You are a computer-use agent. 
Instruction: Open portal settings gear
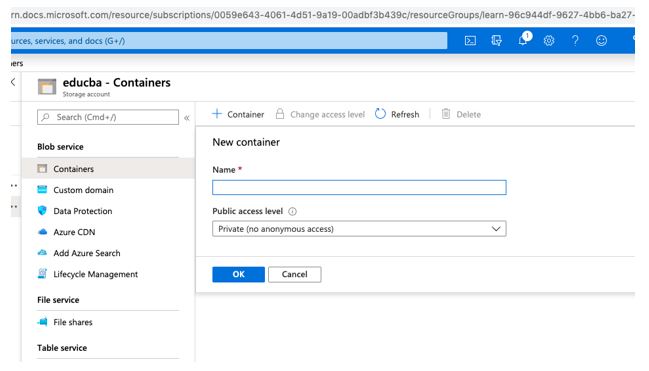coord(549,41)
